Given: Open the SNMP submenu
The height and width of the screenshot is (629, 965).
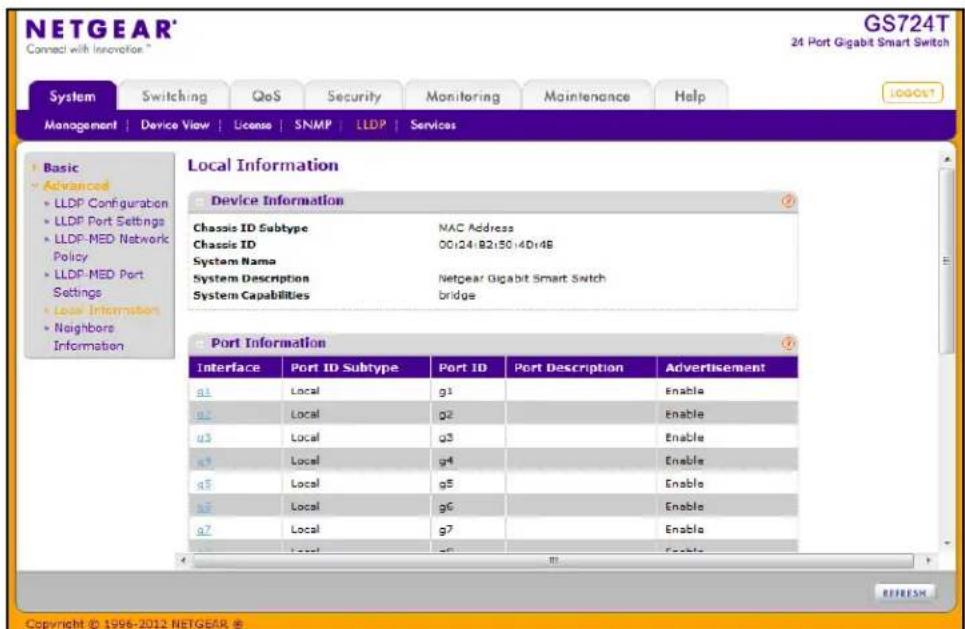Looking at the screenshot, I should pos(313,125).
